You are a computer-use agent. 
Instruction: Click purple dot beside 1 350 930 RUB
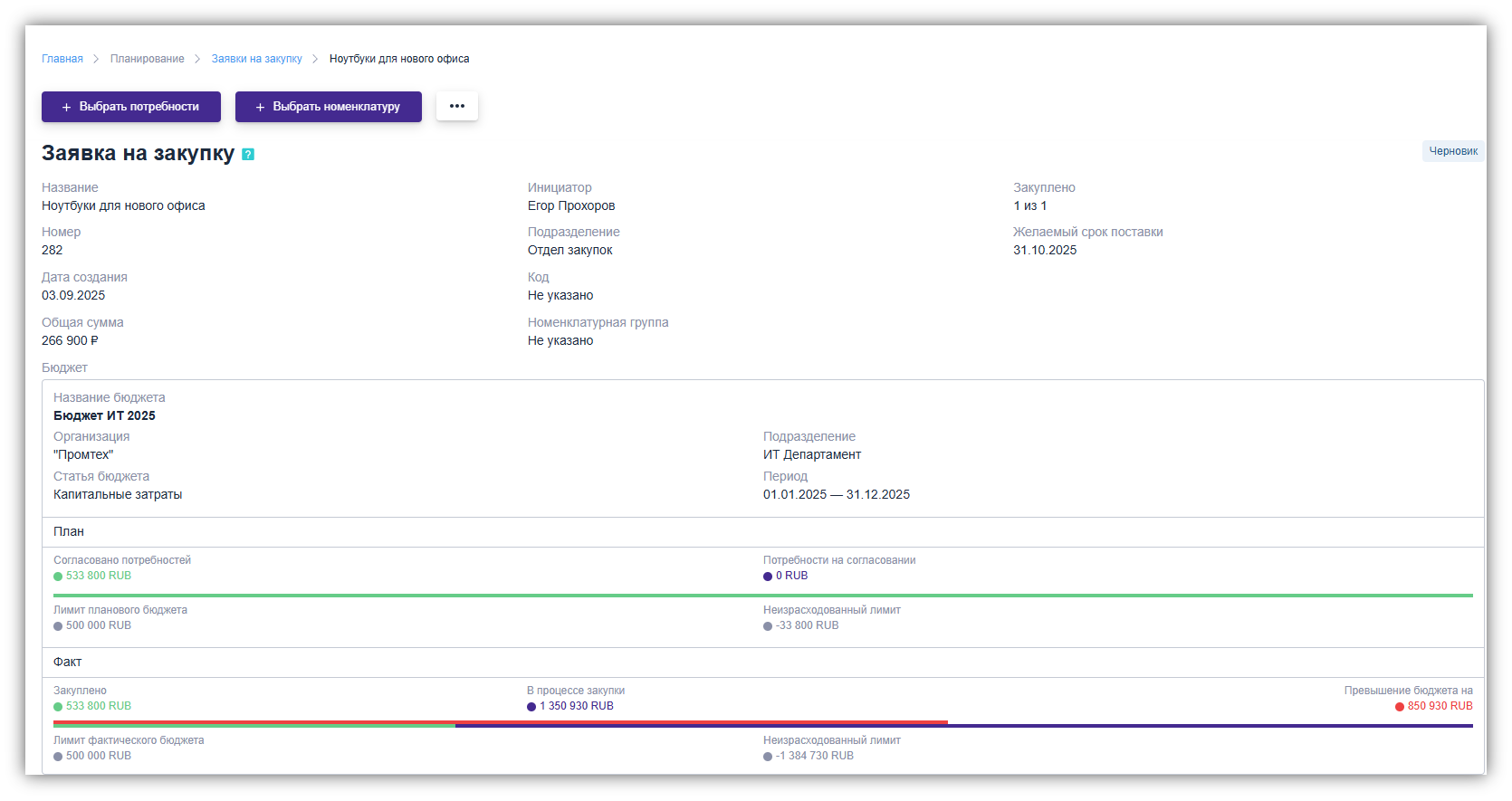click(531, 707)
